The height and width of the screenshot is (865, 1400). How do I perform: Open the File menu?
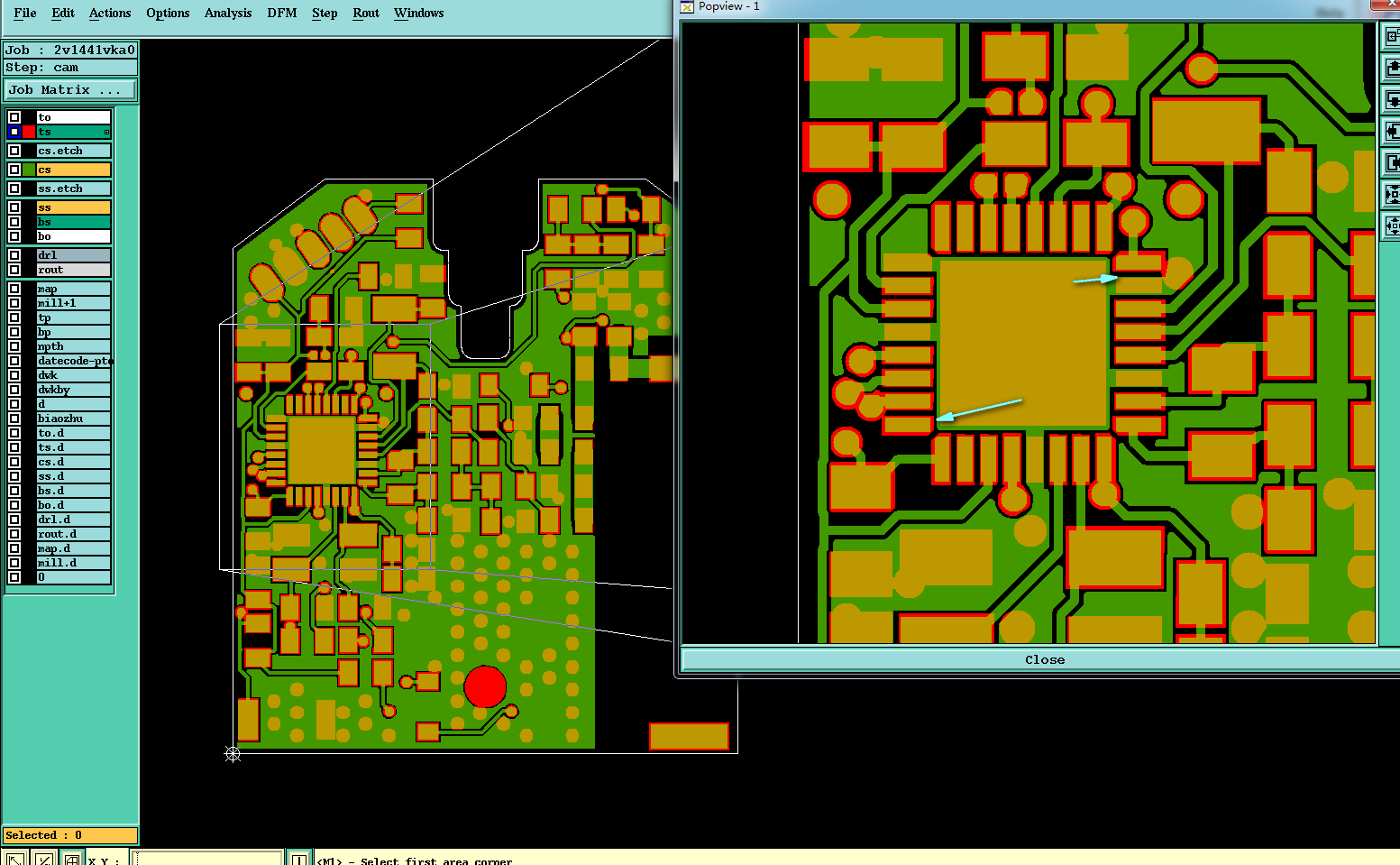pos(25,13)
